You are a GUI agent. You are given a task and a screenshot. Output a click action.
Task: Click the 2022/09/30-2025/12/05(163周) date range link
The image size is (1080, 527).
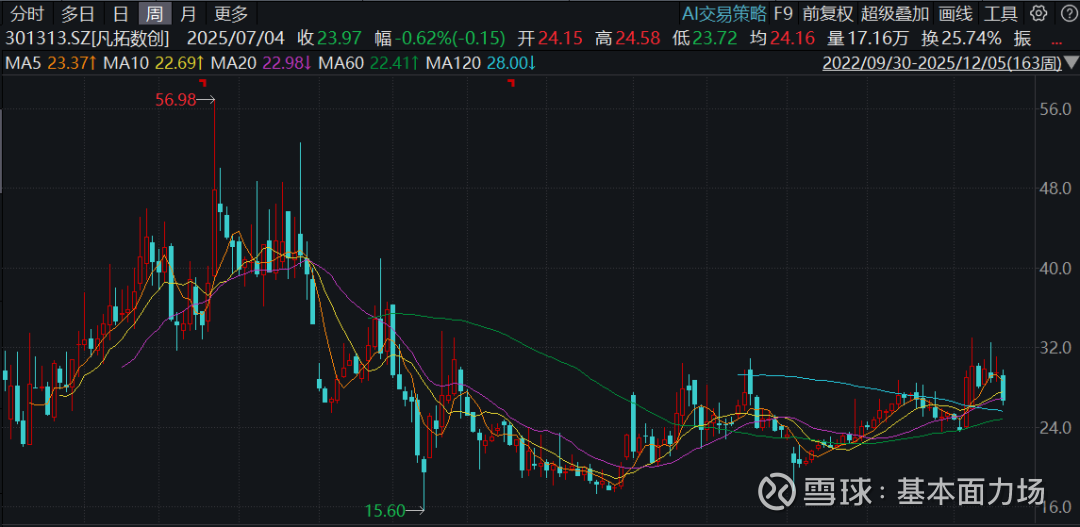pos(942,64)
